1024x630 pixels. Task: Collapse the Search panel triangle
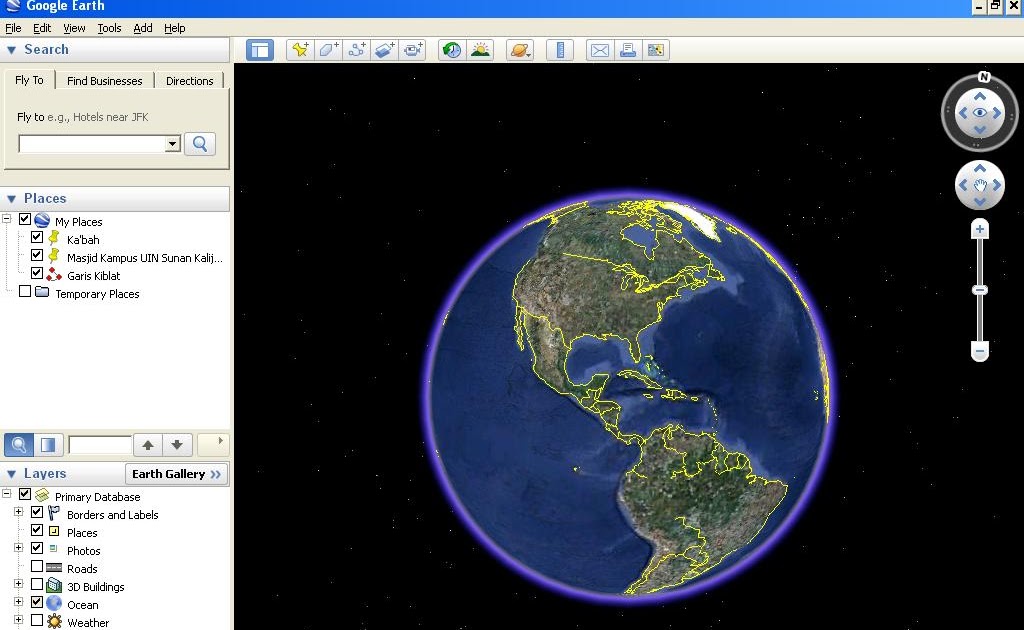click(11, 50)
